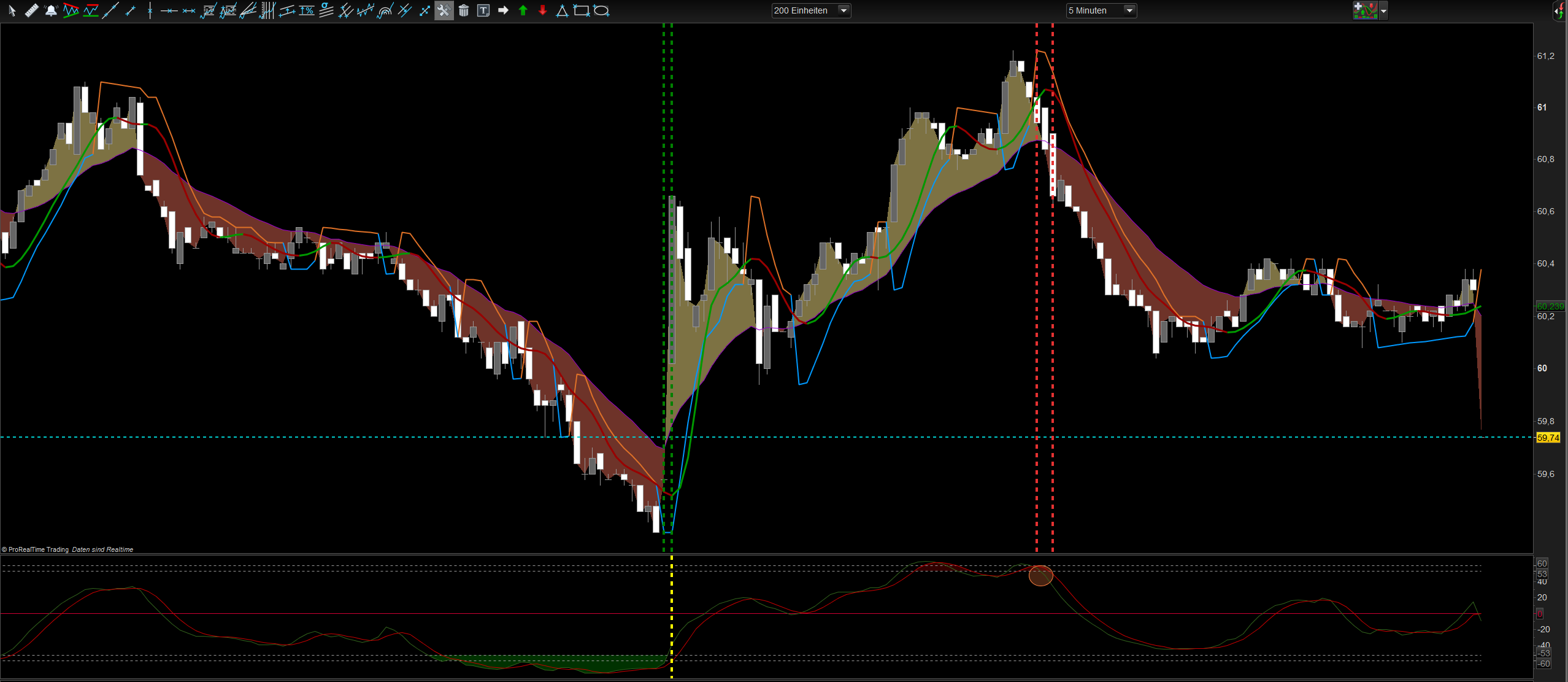The height and width of the screenshot is (682, 1568).
Task: Select the ellipse drawing tool
Action: coord(602,10)
